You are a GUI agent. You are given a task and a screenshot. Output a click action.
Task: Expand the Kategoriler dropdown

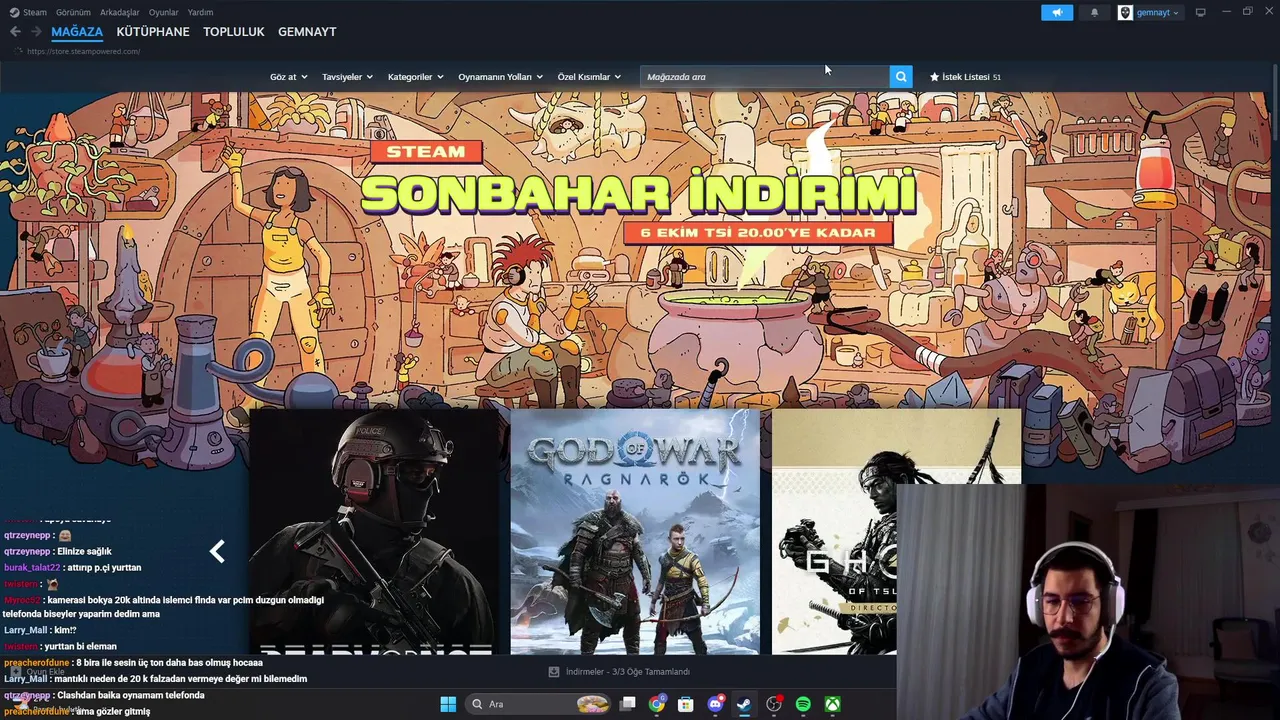click(x=415, y=77)
